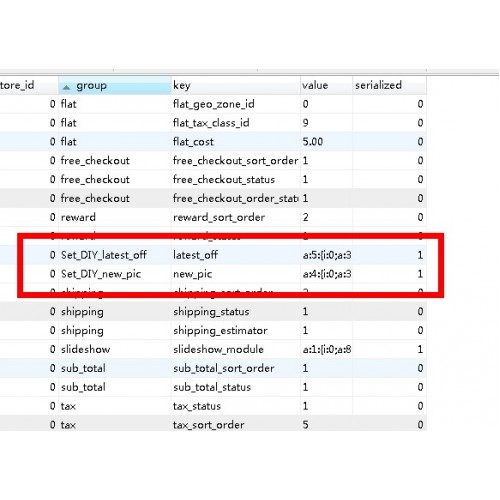The height and width of the screenshot is (500, 500).
Task: Select the latest_off serialized value cell
Action: click(x=389, y=255)
